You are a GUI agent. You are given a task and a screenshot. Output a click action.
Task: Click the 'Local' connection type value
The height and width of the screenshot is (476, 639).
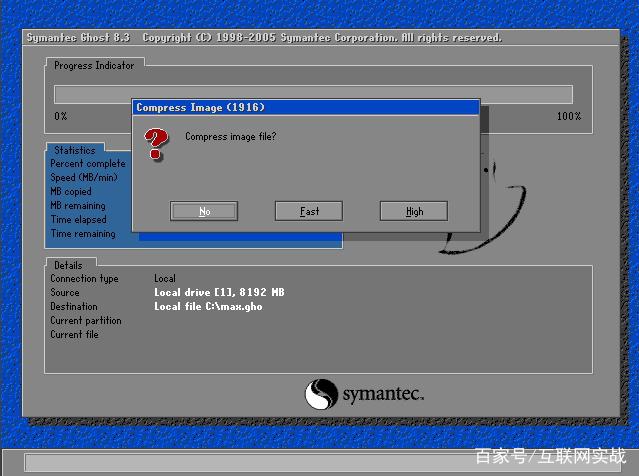click(x=165, y=278)
